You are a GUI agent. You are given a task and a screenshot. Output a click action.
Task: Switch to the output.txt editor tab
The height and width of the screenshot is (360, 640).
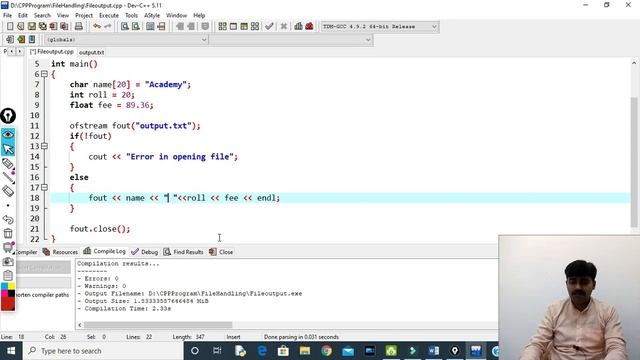(x=91, y=52)
